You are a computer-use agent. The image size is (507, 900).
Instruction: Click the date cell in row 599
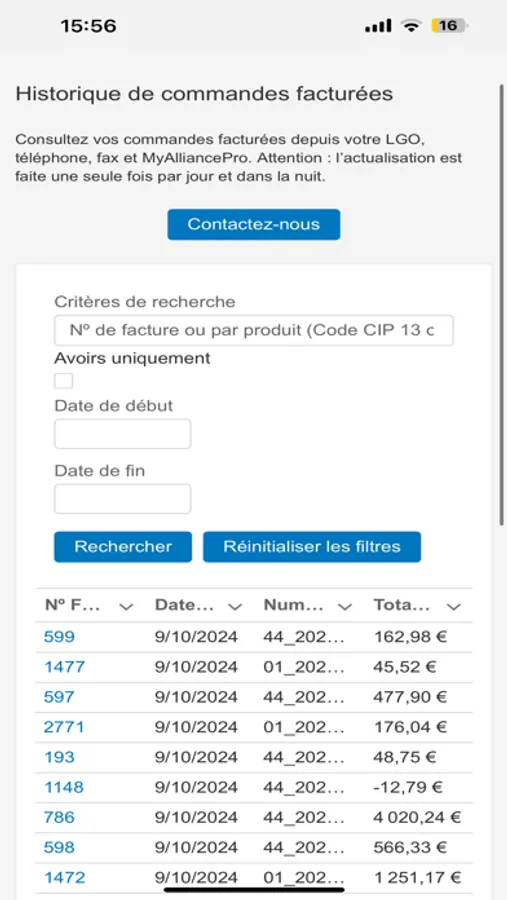(196, 637)
